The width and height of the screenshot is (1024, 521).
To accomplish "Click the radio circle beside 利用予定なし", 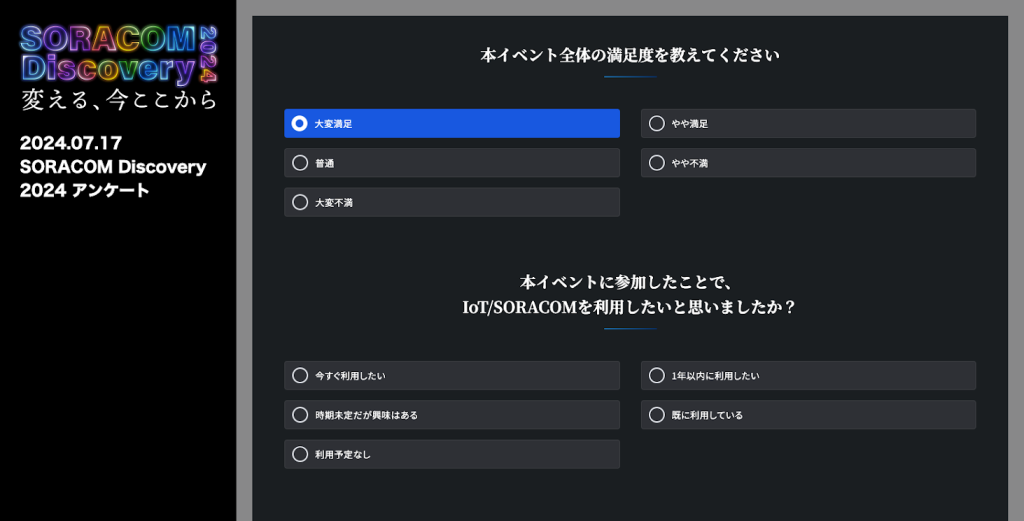I will [x=300, y=454].
